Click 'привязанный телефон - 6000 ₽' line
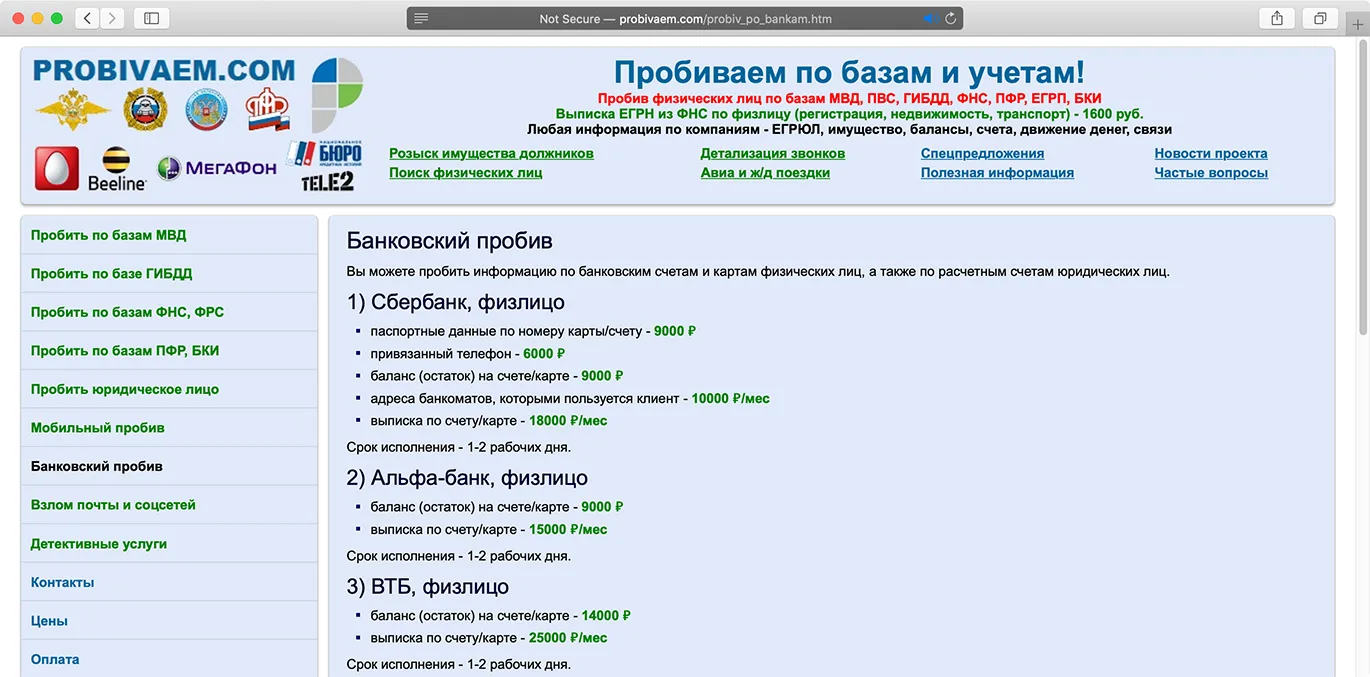The height and width of the screenshot is (677, 1370). [x=467, y=353]
